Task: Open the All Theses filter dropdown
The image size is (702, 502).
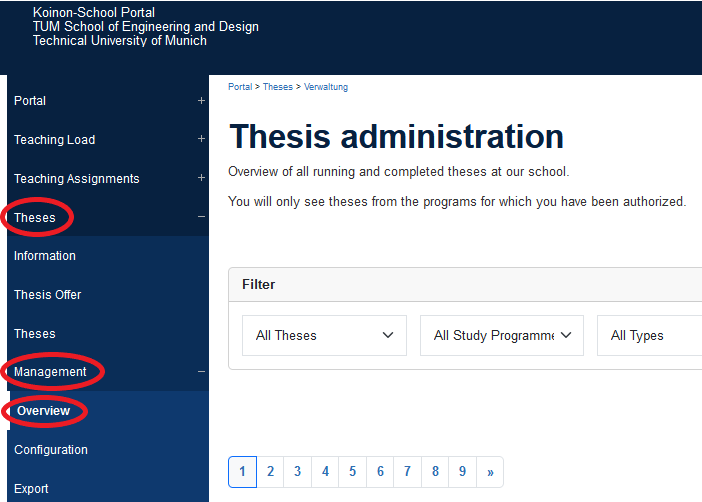Action: [324, 336]
